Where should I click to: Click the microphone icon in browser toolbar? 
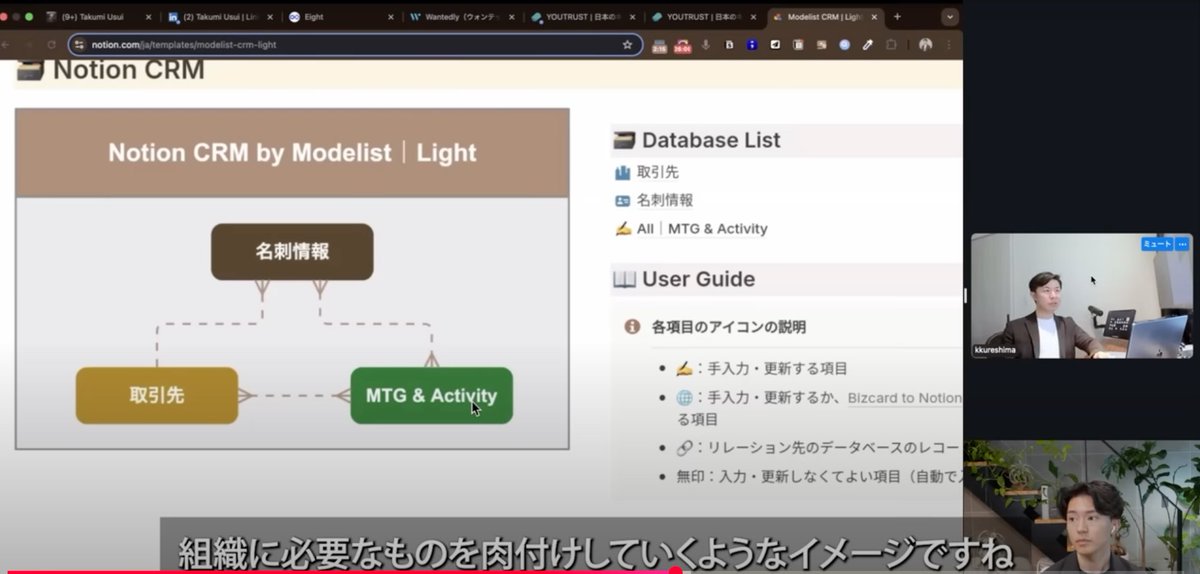(x=706, y=45)
